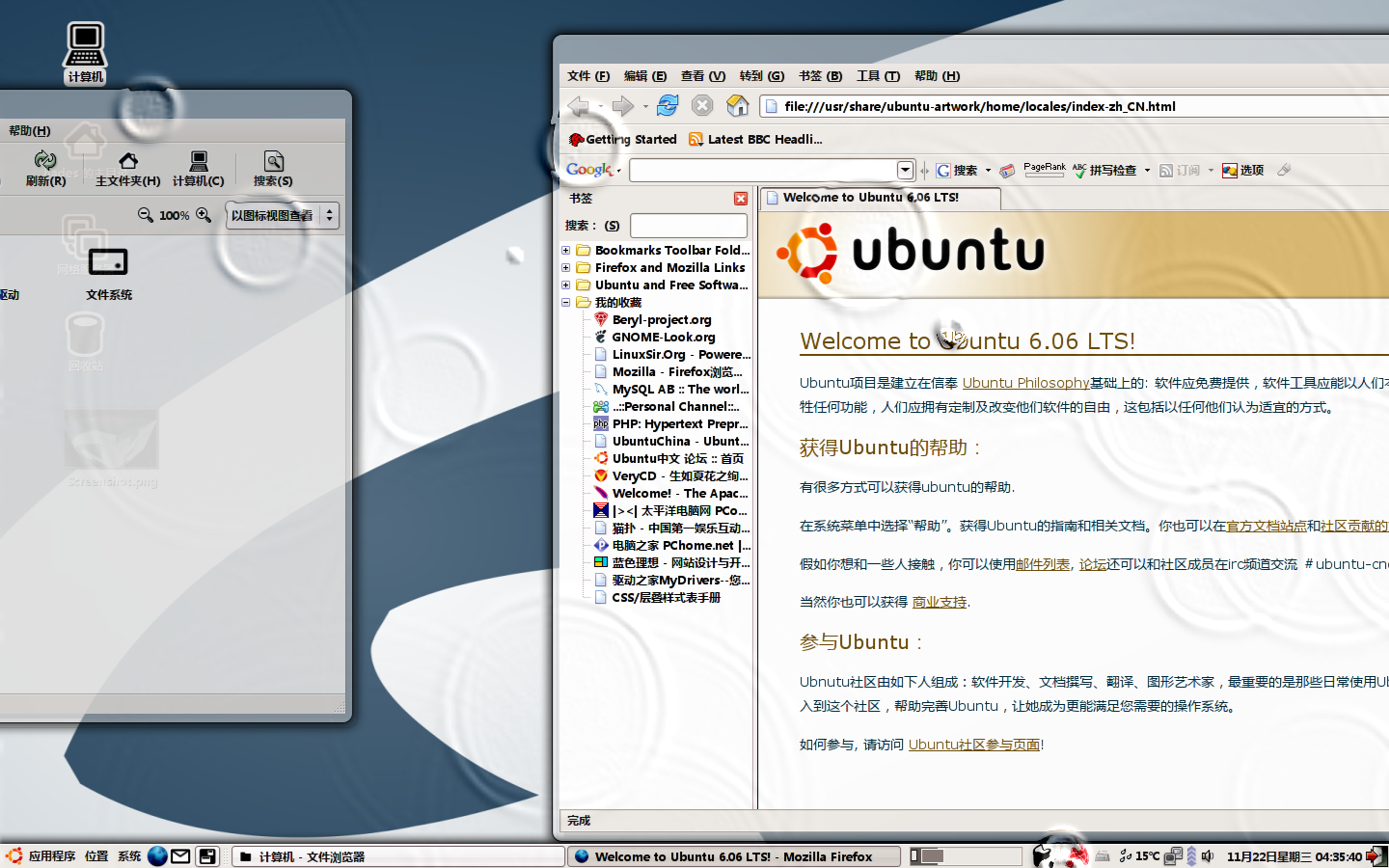Open dropdown arrow next to 搜索
The image size is (1389, 868).
[x=988, y=171]
